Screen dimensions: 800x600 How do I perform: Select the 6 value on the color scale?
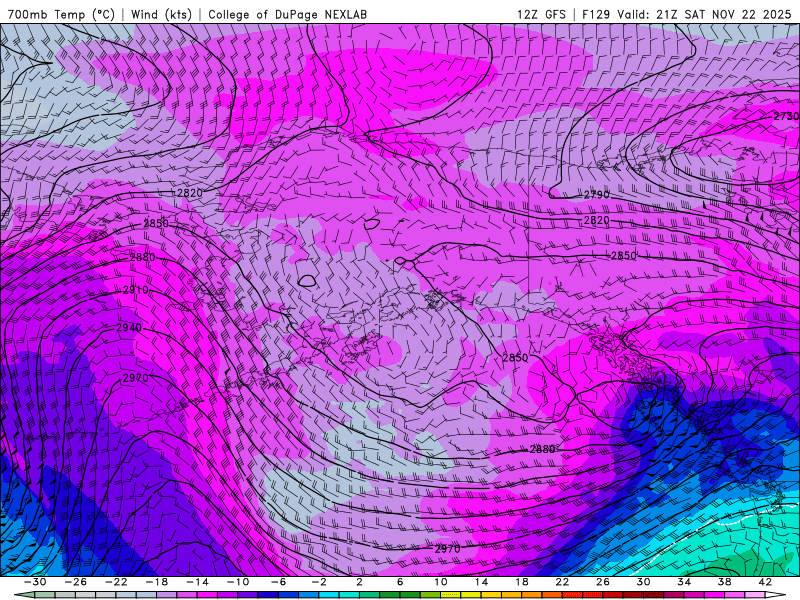click(x=400, y=582)
